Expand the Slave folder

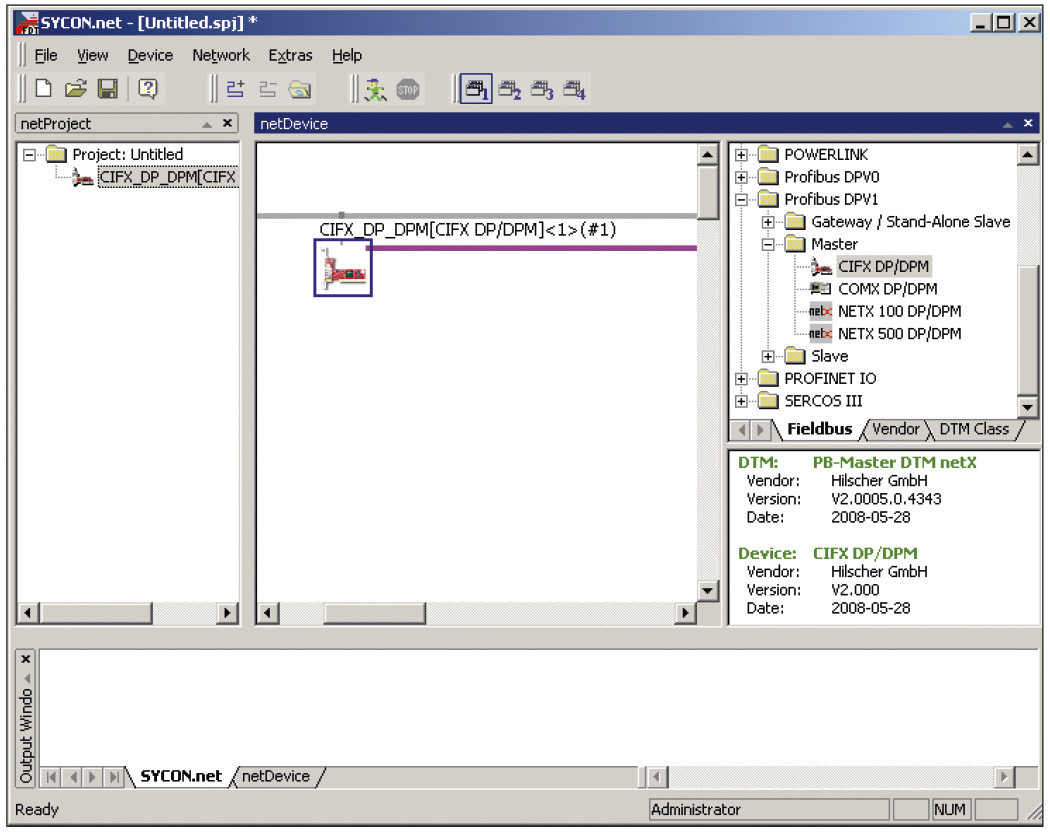pos(768,356)
